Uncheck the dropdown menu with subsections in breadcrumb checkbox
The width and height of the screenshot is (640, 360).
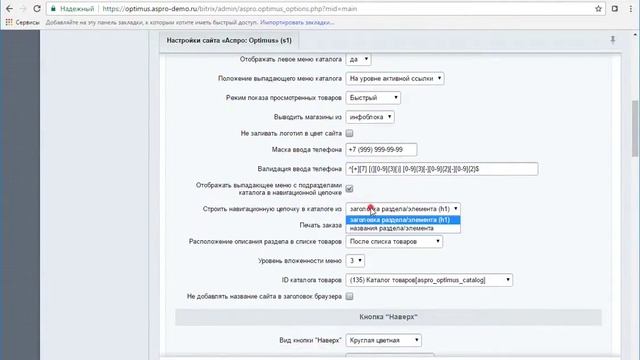tap(349, 189)
